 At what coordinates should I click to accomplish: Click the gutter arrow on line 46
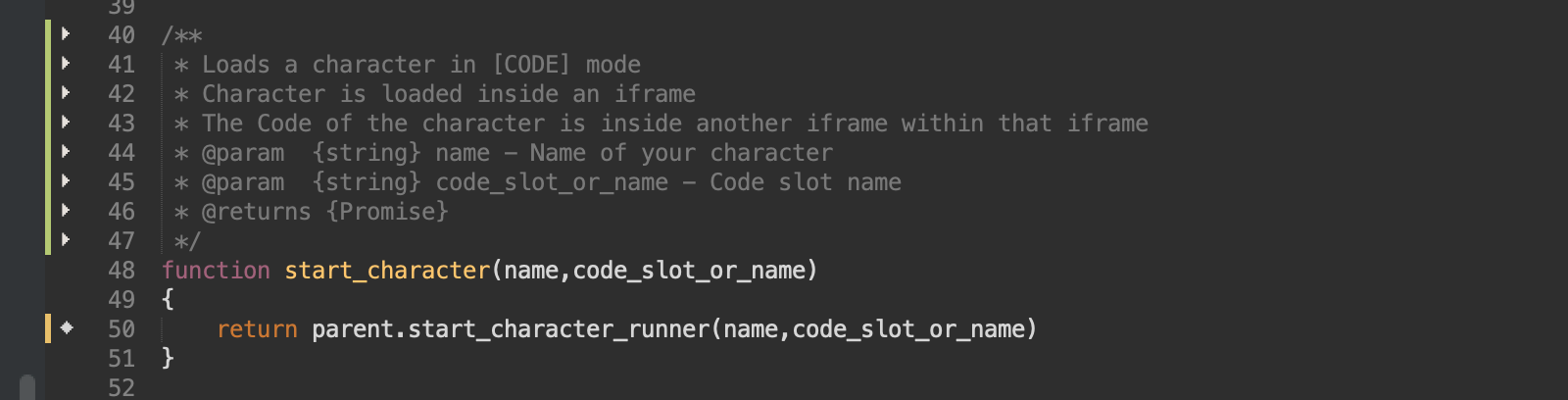[66, 211]
